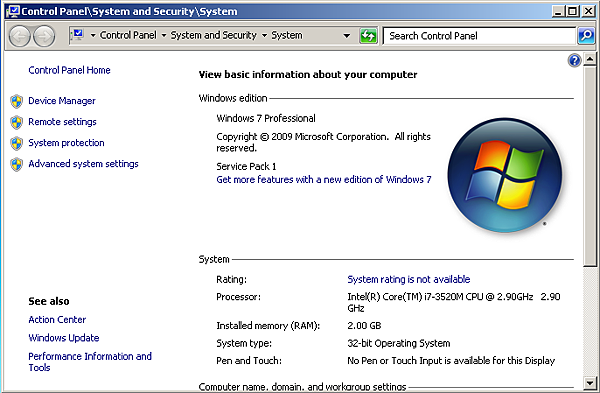Image resolution: width=600 pixels, height=393 pixels.
Task: Refresh the page with the green arrows button
Action: click(x=368, y=36)
